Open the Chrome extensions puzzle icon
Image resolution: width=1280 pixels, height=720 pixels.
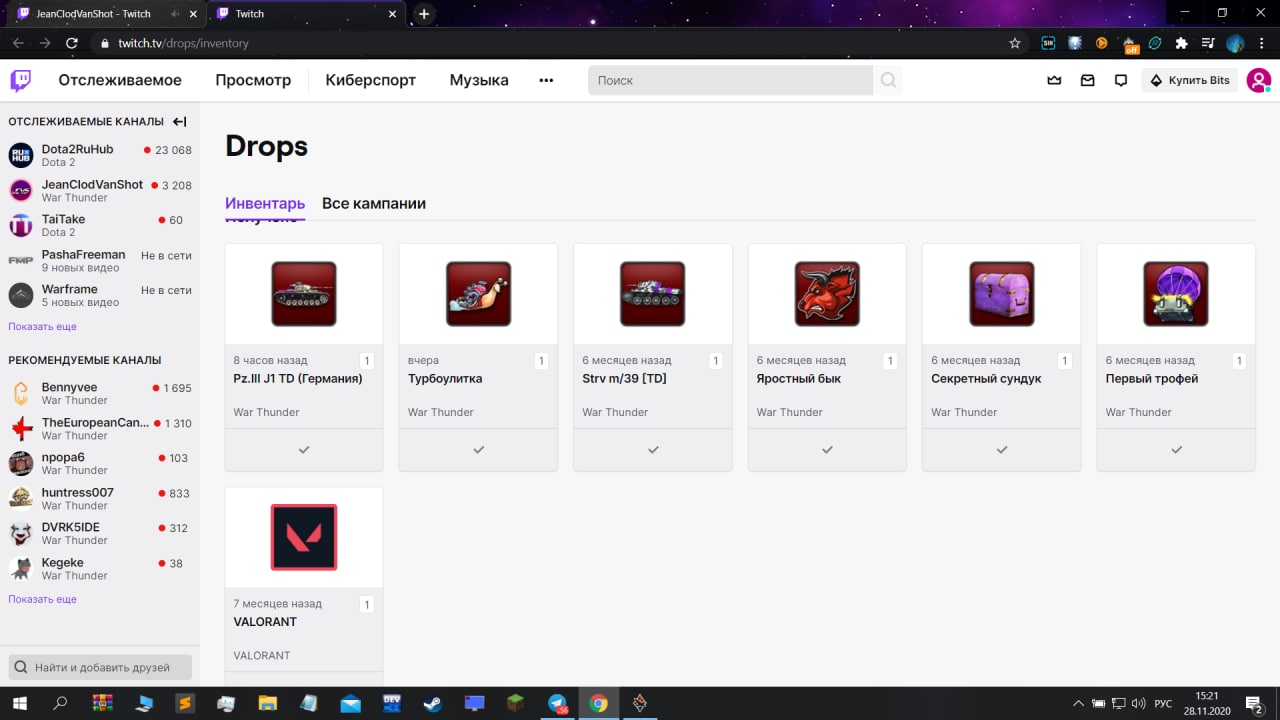pos(1181,43)
